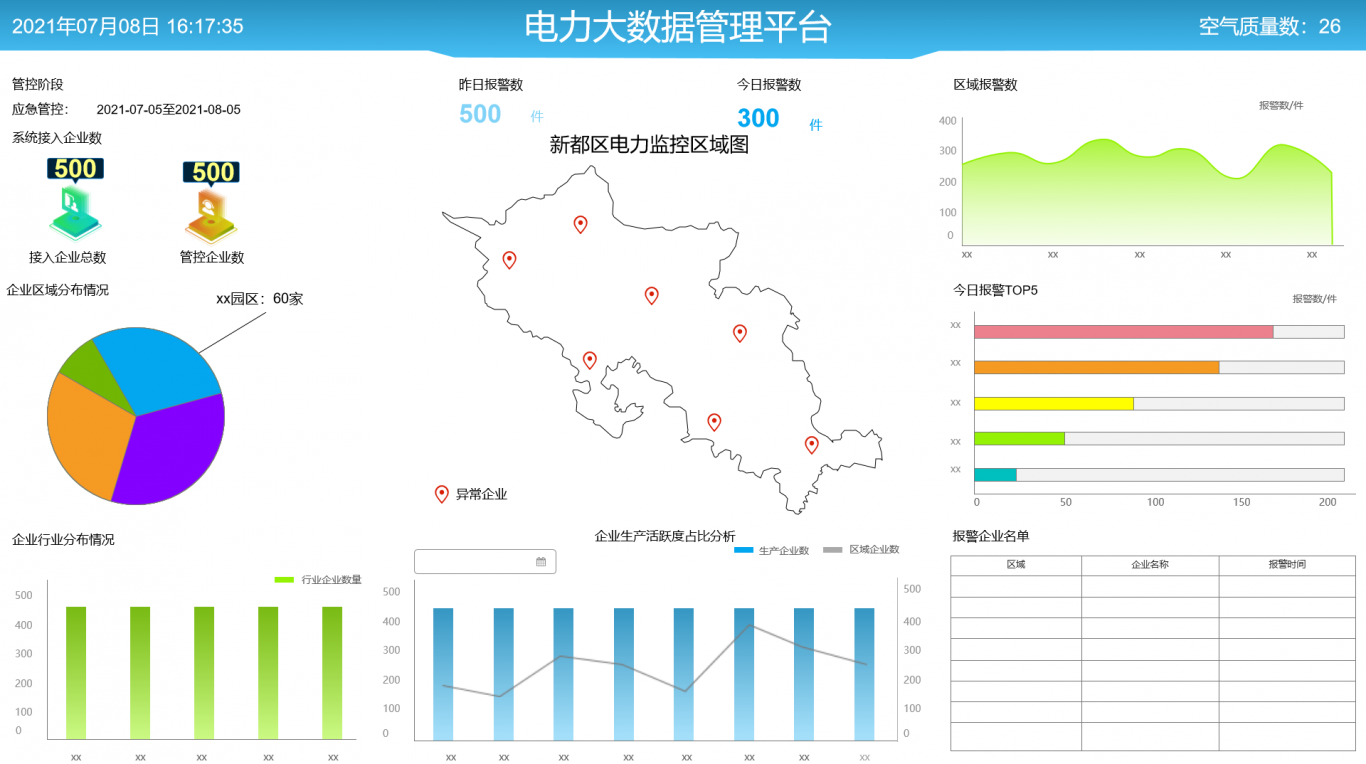Click yesterday's alarm count value 500
Image resolution: width=1366 pixels, height=764 pixels.
480,114
